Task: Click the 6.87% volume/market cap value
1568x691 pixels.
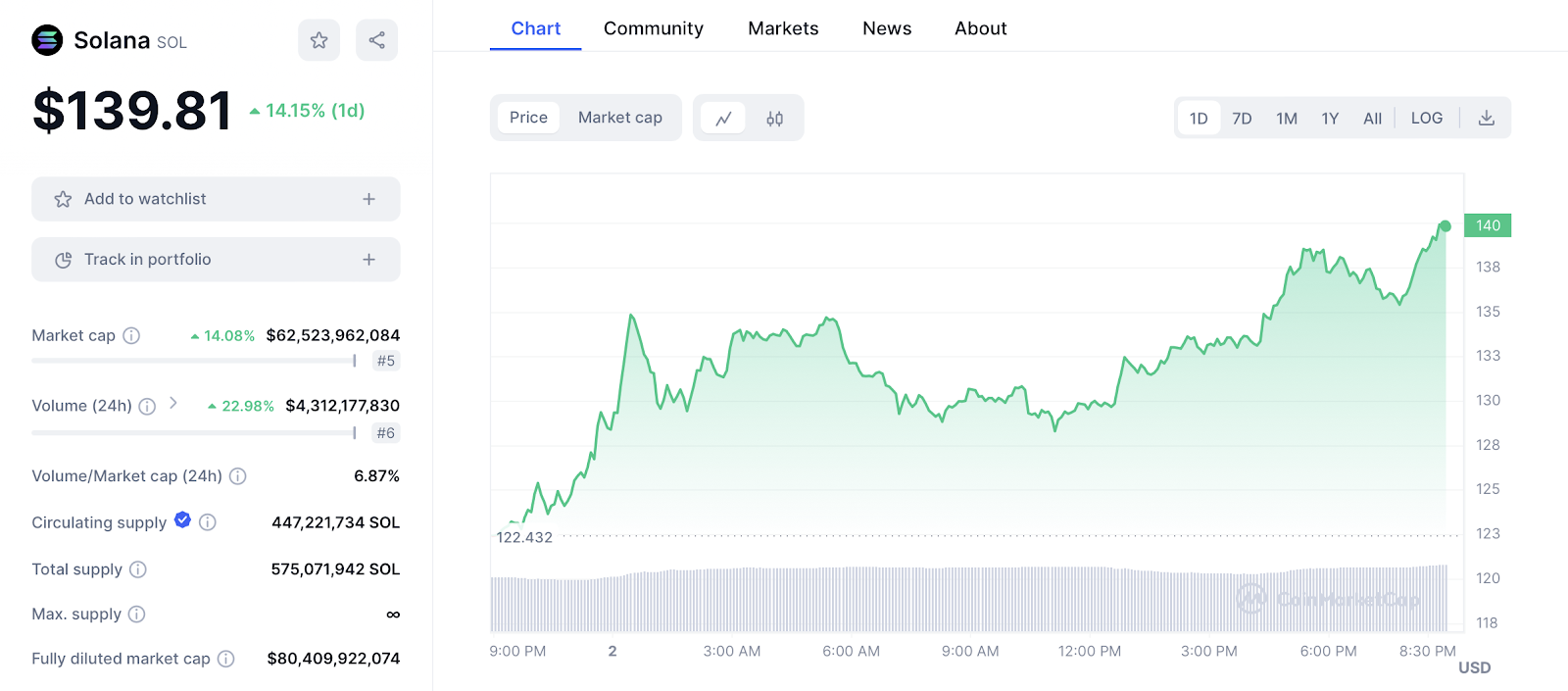Action: (x=376, y=476)
